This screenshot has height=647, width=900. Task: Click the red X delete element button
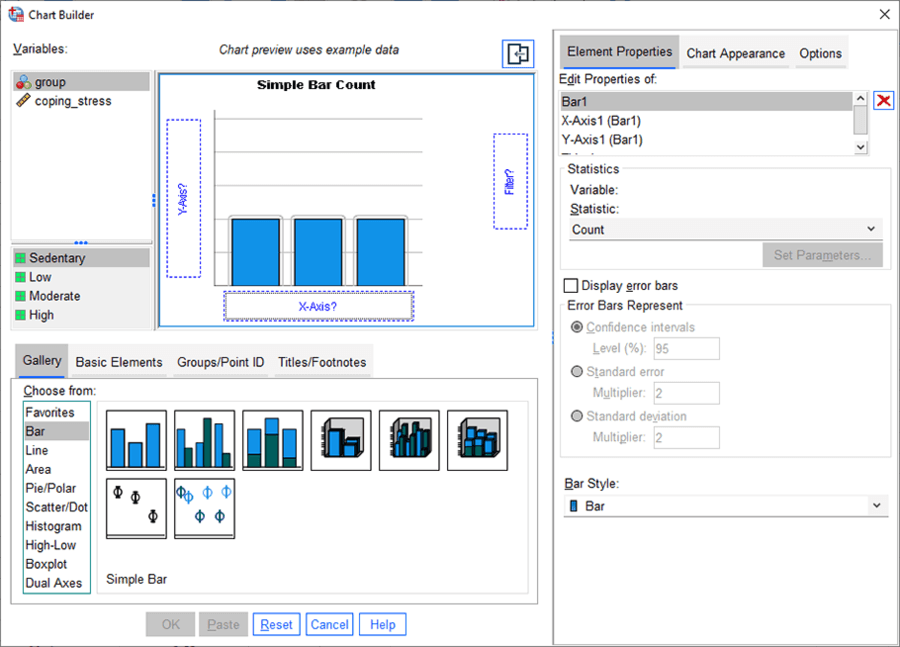[x=884, y=100]
